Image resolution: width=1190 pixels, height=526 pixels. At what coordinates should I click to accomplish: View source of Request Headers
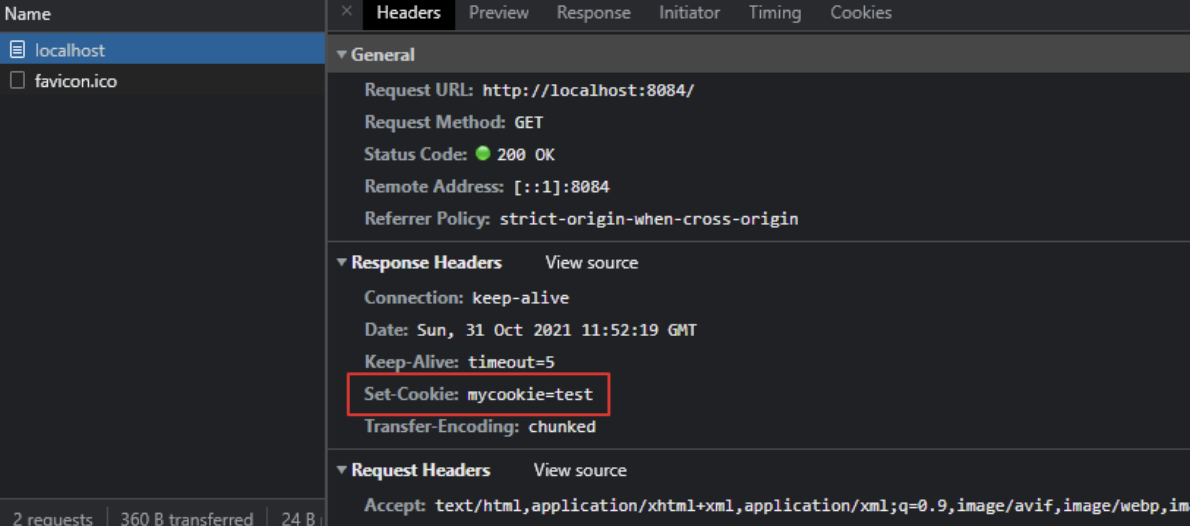[580, 471]
